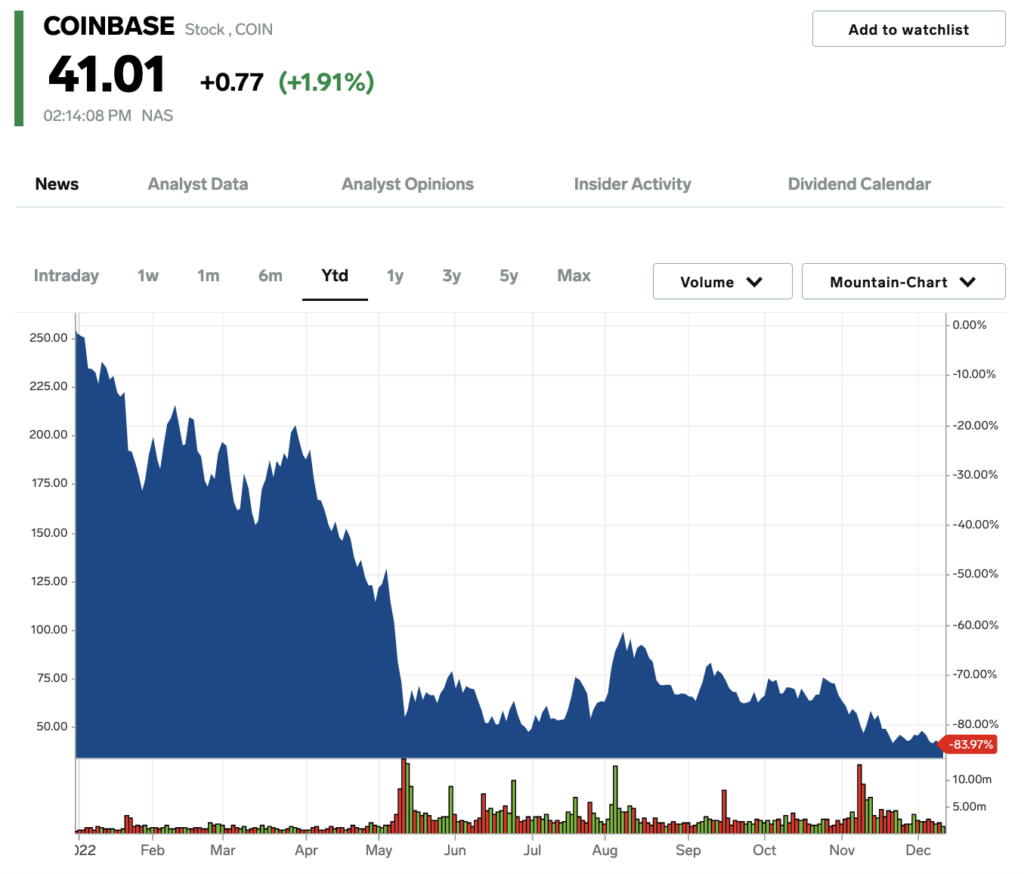Open the Analyst Opinions tab
The height and width of the screenshot is (874, 1024).
pos(408,184)
